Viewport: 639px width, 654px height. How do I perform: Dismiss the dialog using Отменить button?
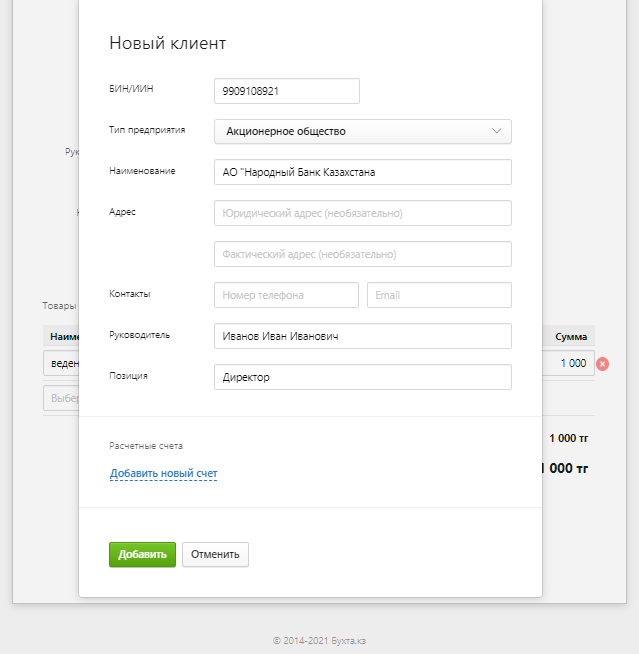coord(215,554)
